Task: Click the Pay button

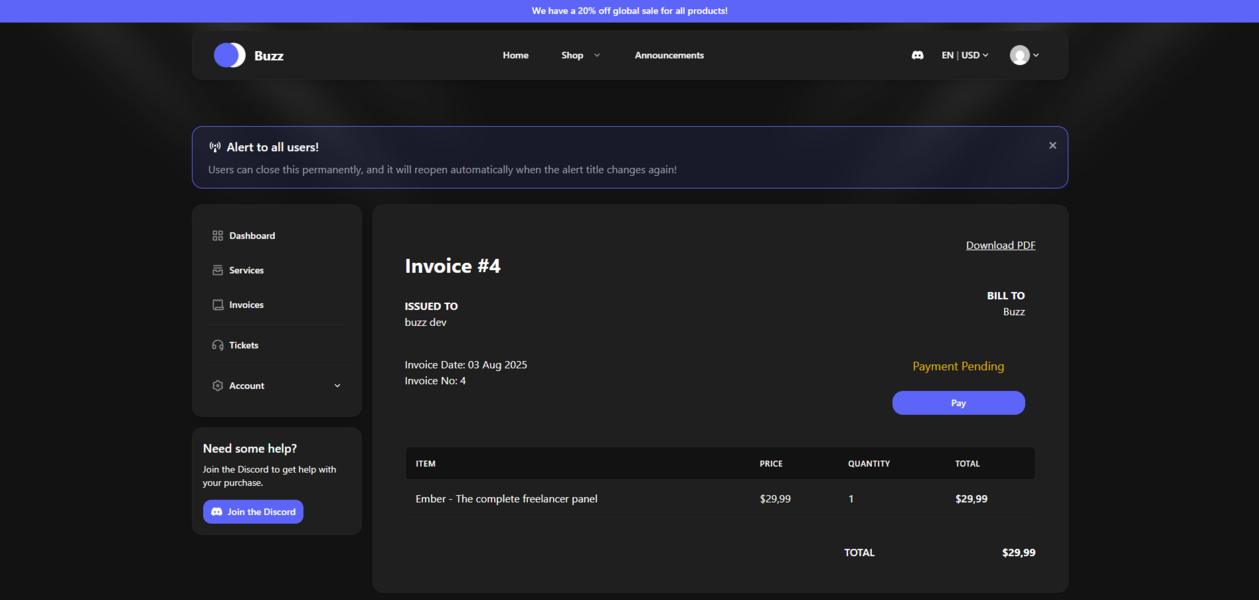Action: point(958,403)
